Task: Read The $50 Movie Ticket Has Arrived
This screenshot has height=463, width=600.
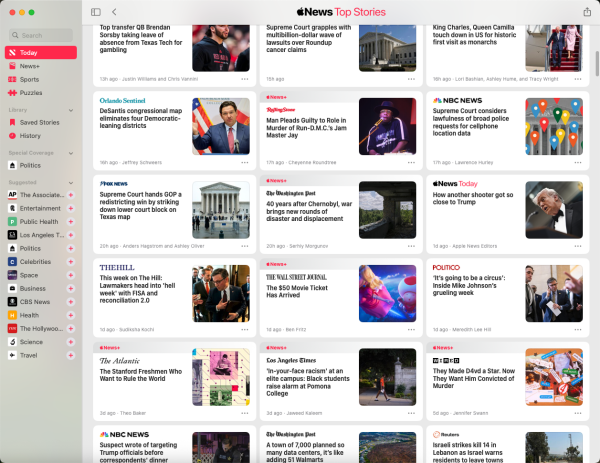Action: pos(297,292)
